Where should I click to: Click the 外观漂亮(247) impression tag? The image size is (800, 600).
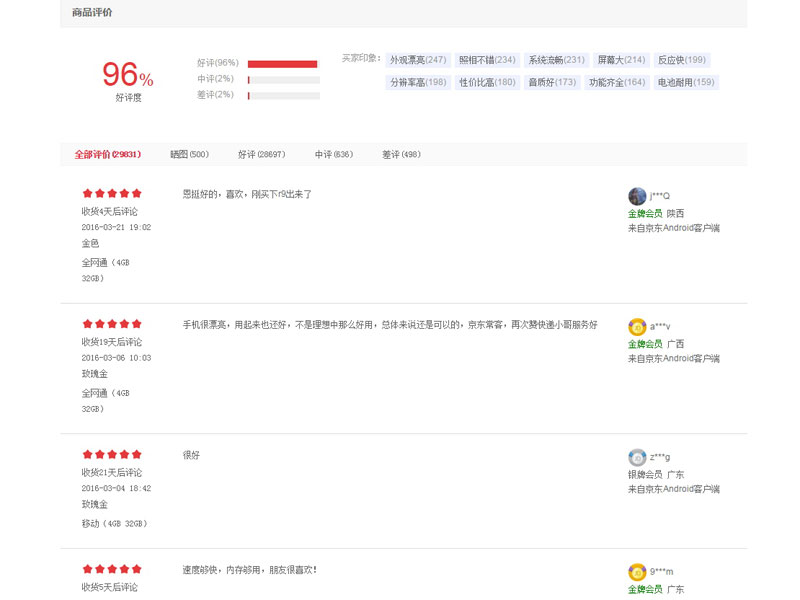pos(418,60)
